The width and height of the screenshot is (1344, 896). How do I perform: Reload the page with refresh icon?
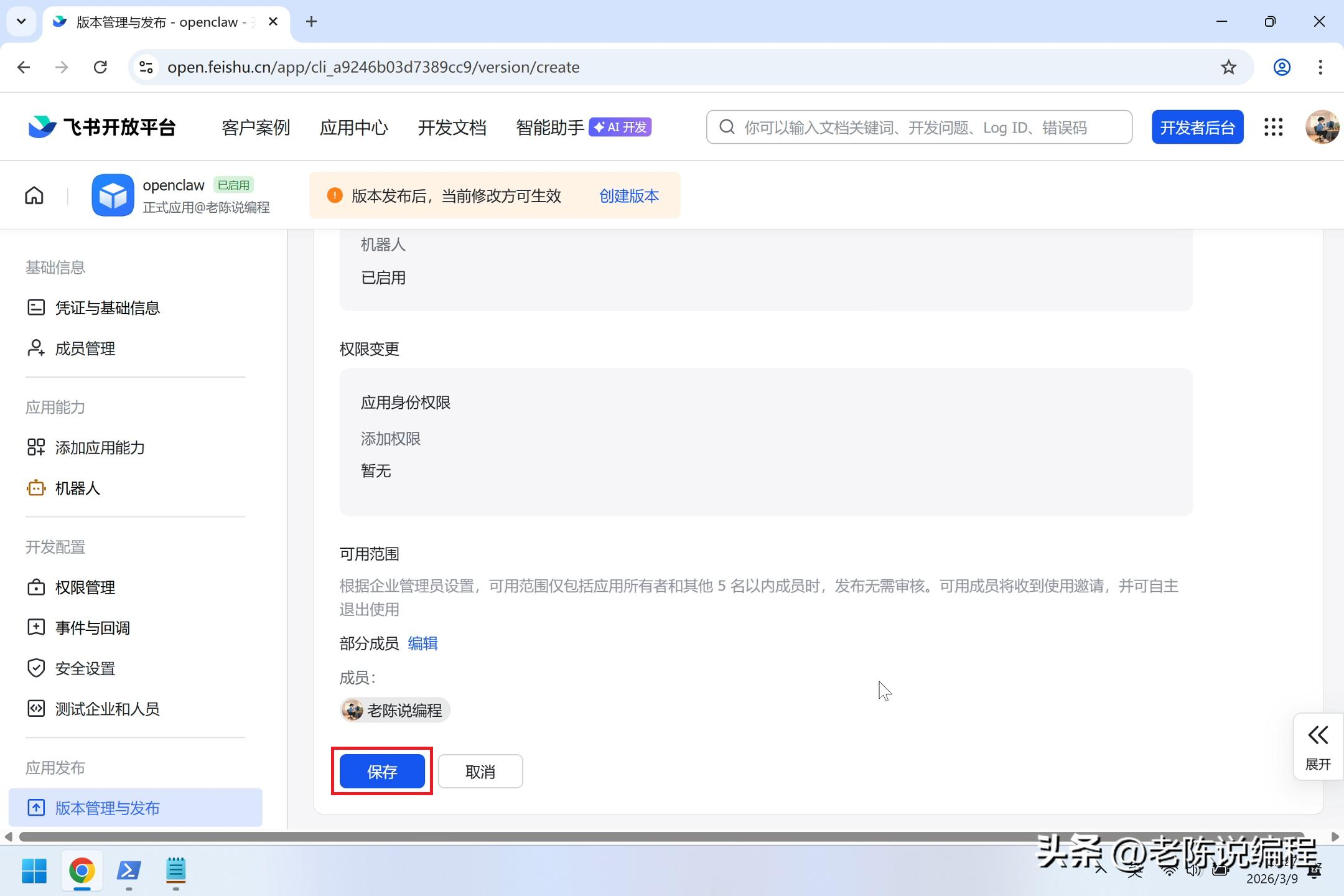coord(100,67)
